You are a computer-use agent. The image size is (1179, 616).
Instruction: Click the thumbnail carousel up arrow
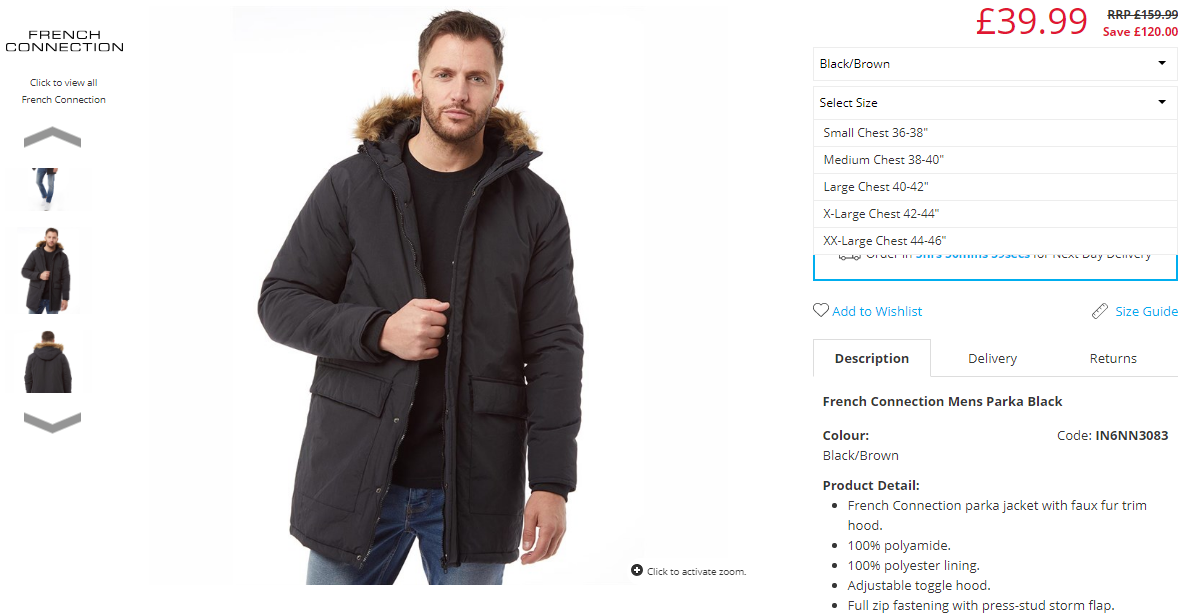point(52,137)
